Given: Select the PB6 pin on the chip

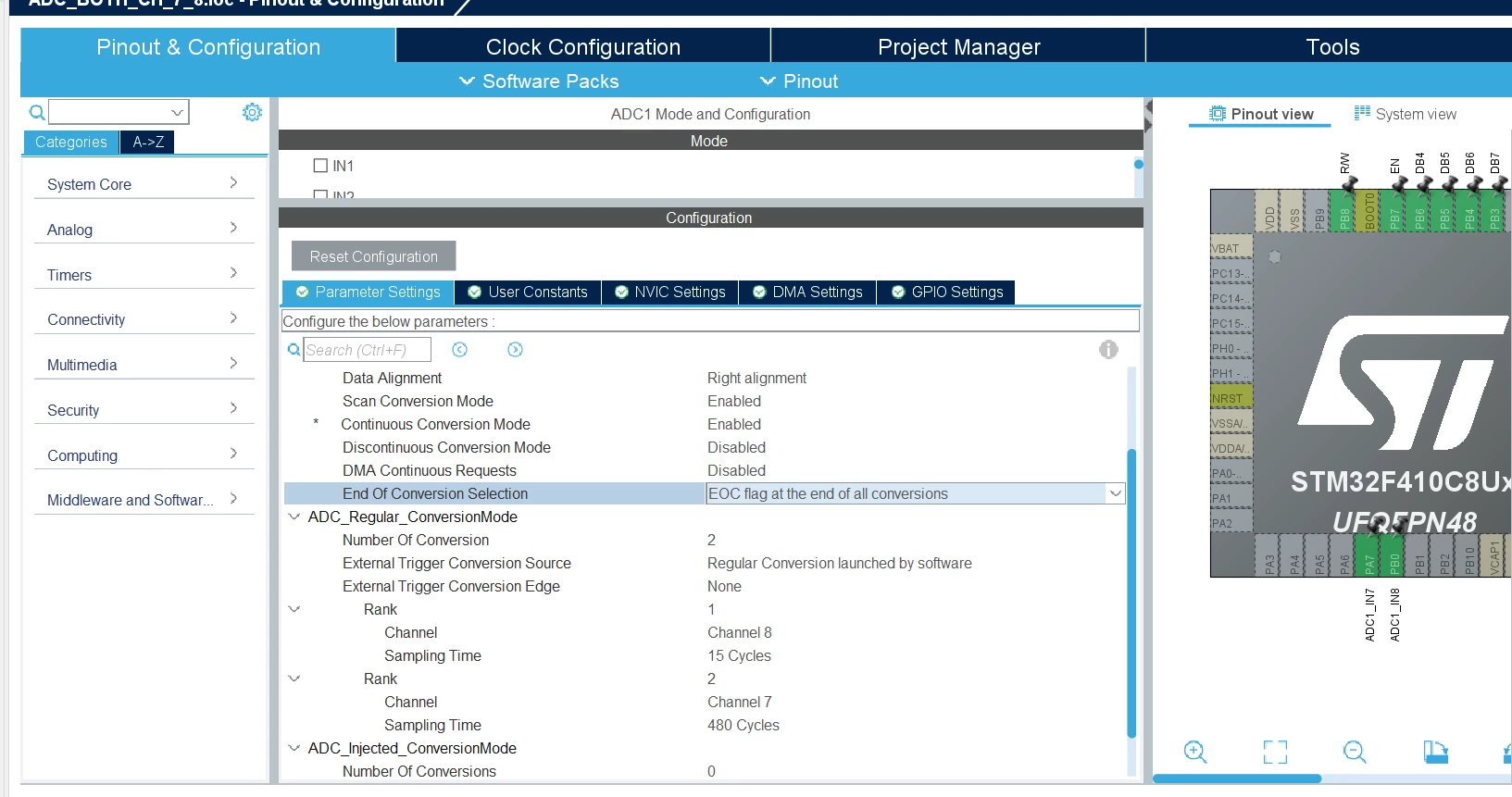Looking at the screenshot, I should click(x=1419, y=211).
